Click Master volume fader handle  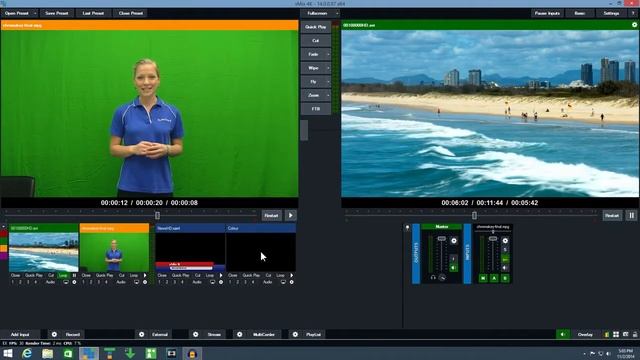442,238
